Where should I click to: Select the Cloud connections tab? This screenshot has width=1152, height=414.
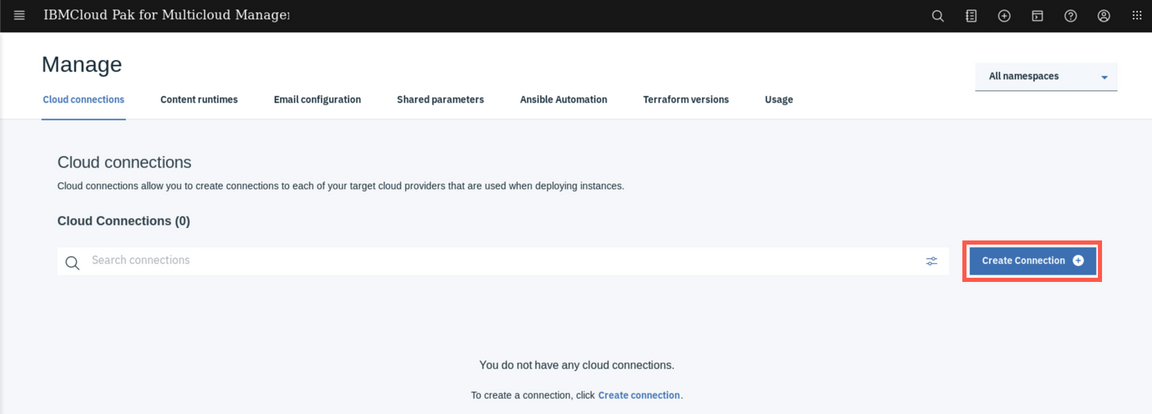[84, 100]
